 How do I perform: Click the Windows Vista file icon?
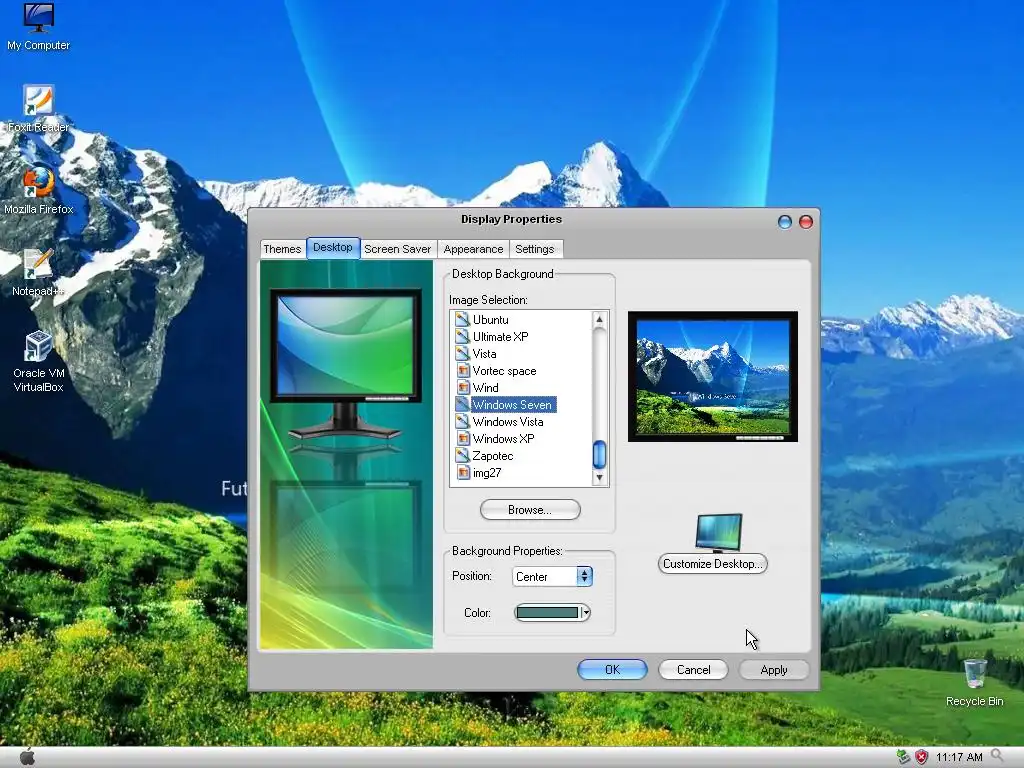coord(462,421)
